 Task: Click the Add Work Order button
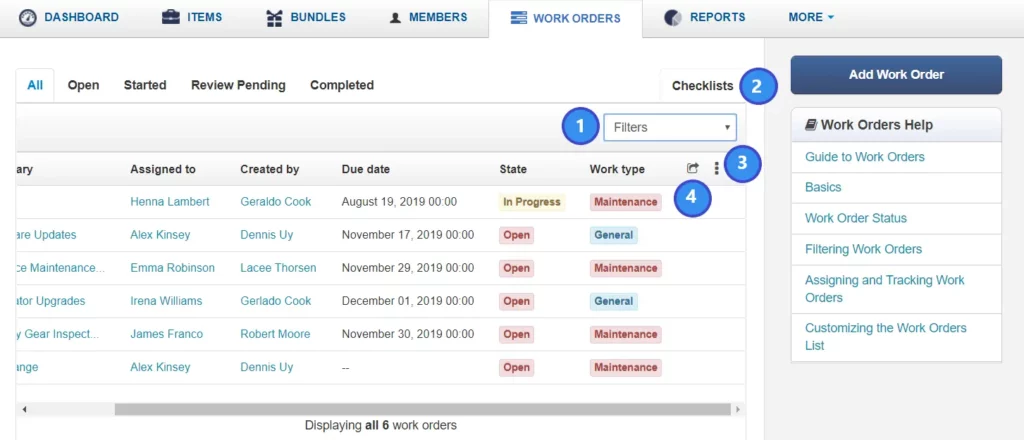click(x=896, y=75)
